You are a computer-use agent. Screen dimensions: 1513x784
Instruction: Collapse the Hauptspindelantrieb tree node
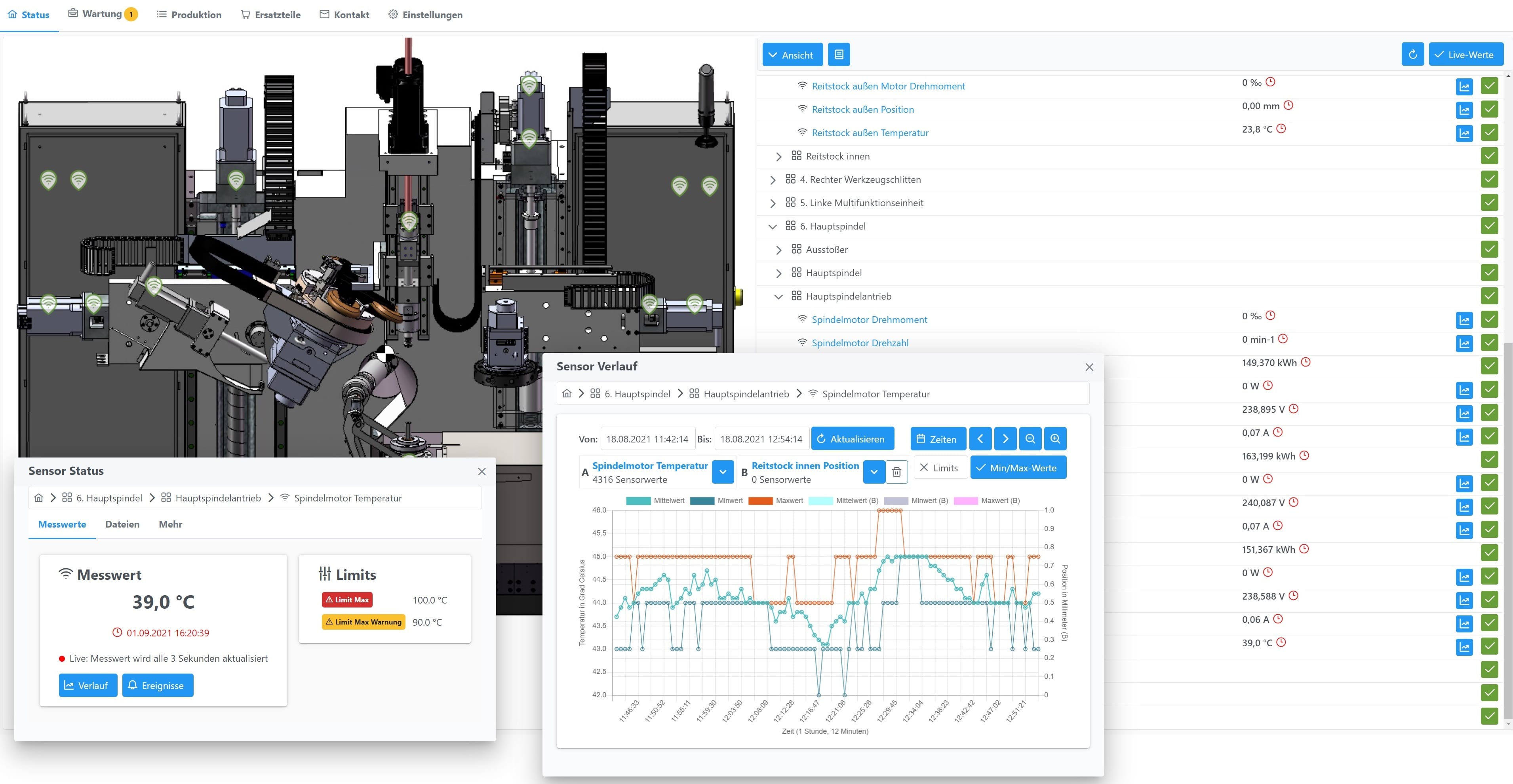pos(778,297)
